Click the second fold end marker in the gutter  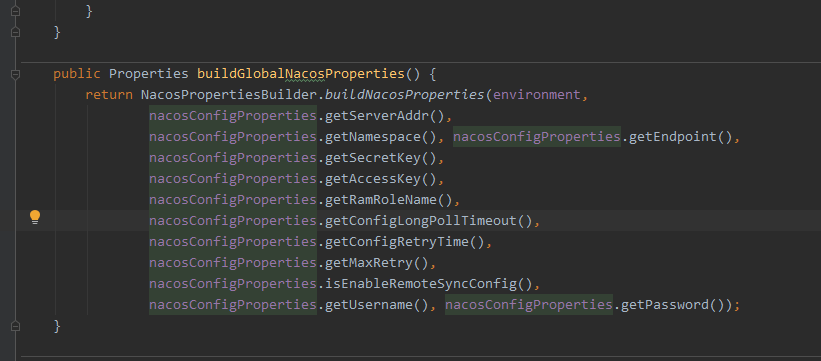pos(15,32)
